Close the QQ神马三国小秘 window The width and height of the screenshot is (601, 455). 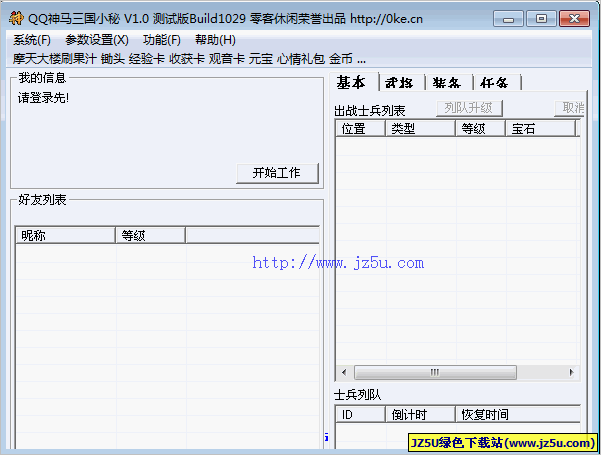[574, 19]
